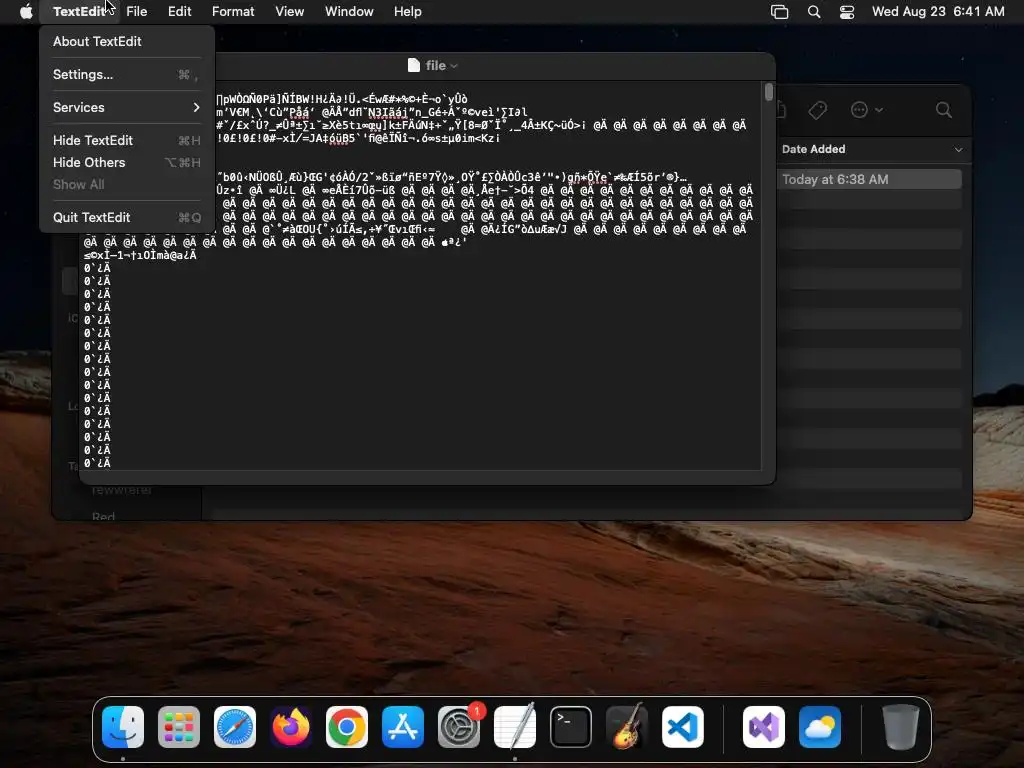Open Control Center in menu bar
Screen dimensions: 1024x768
(x=847, y=12)
